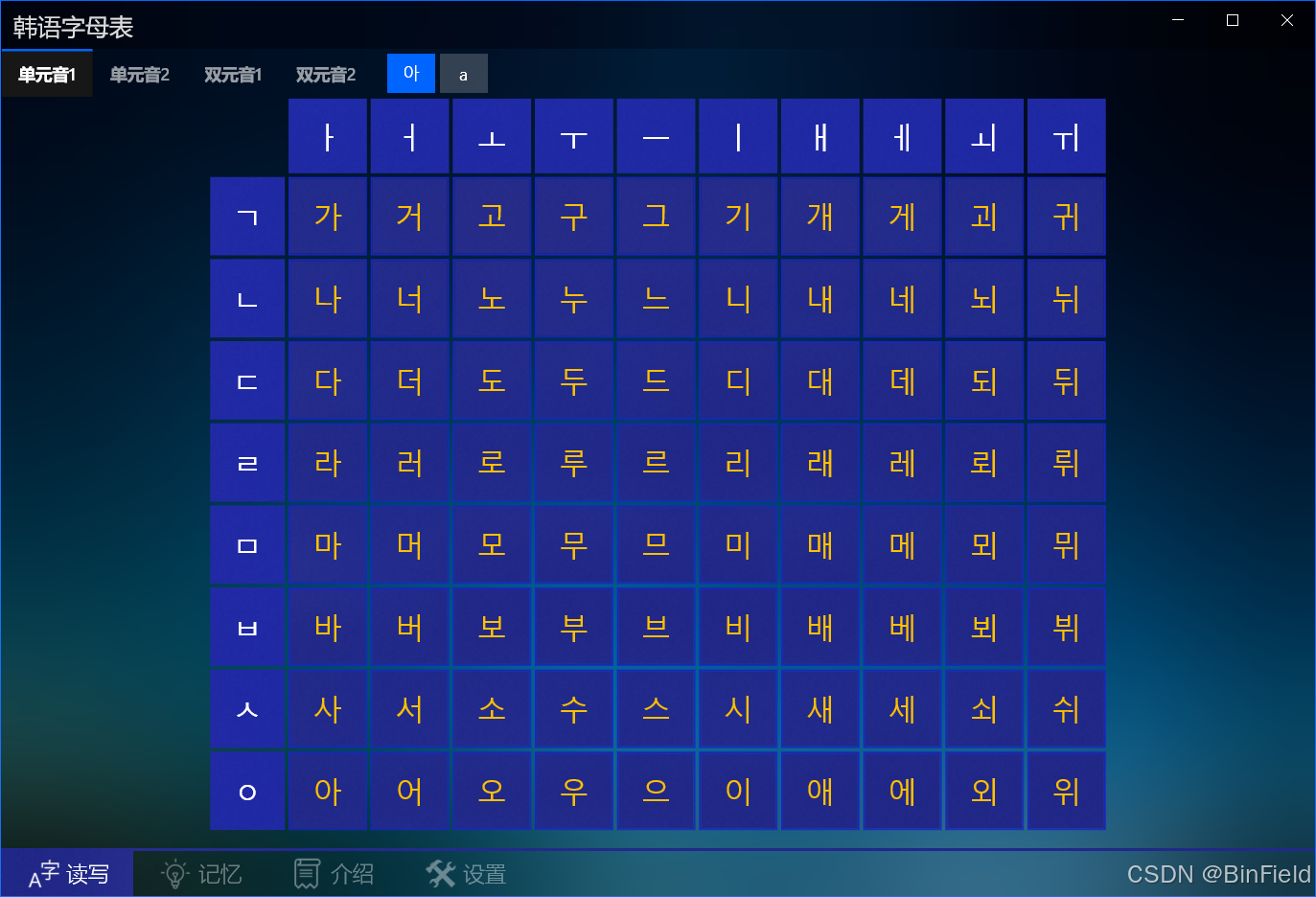Click the syllable 루
This screenshot has height=897, width=1316.
(x=574, y=463)
